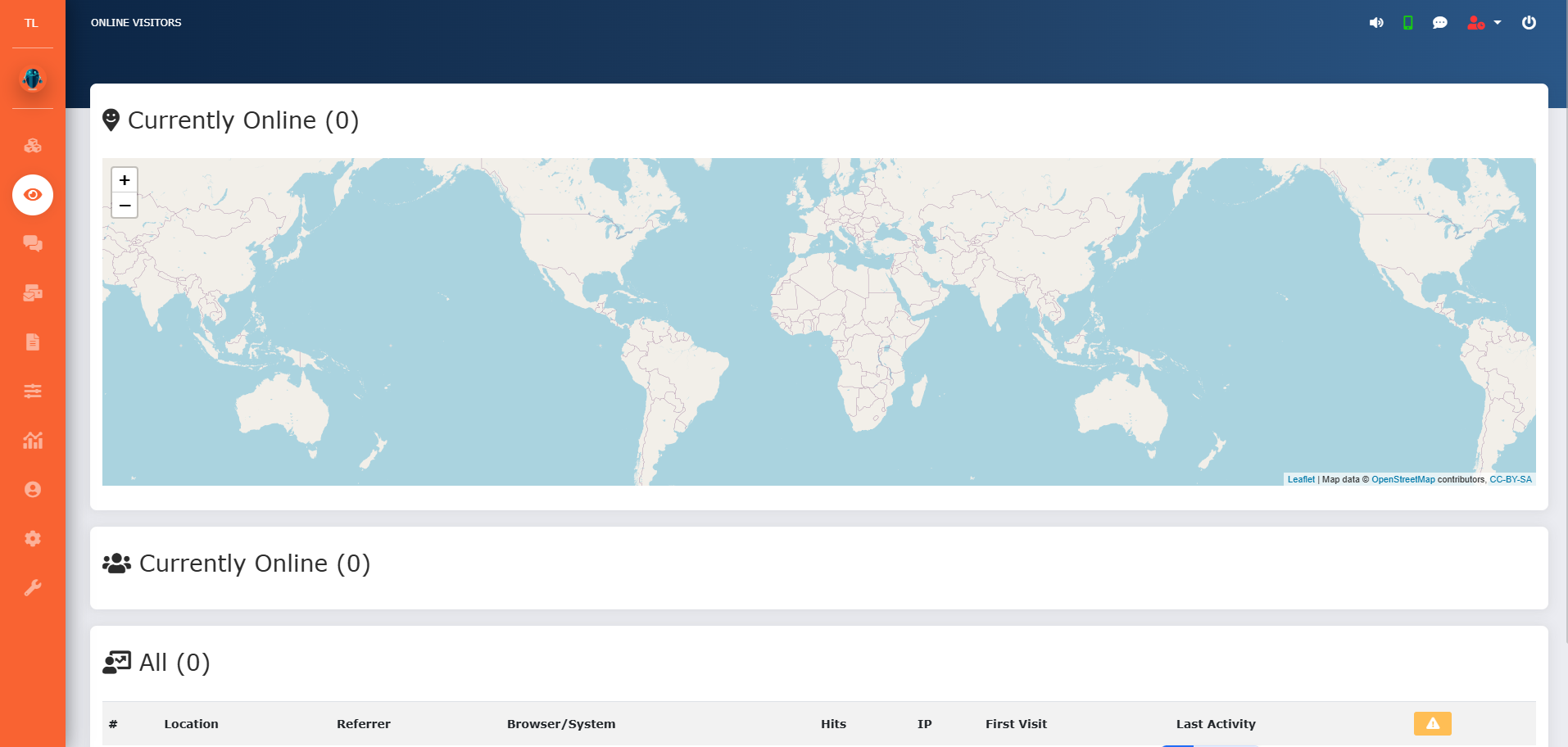This screenshot has height=747, width=1568.
Task: Open the document file sidebar icon
Action: click(x=33, y=342)
